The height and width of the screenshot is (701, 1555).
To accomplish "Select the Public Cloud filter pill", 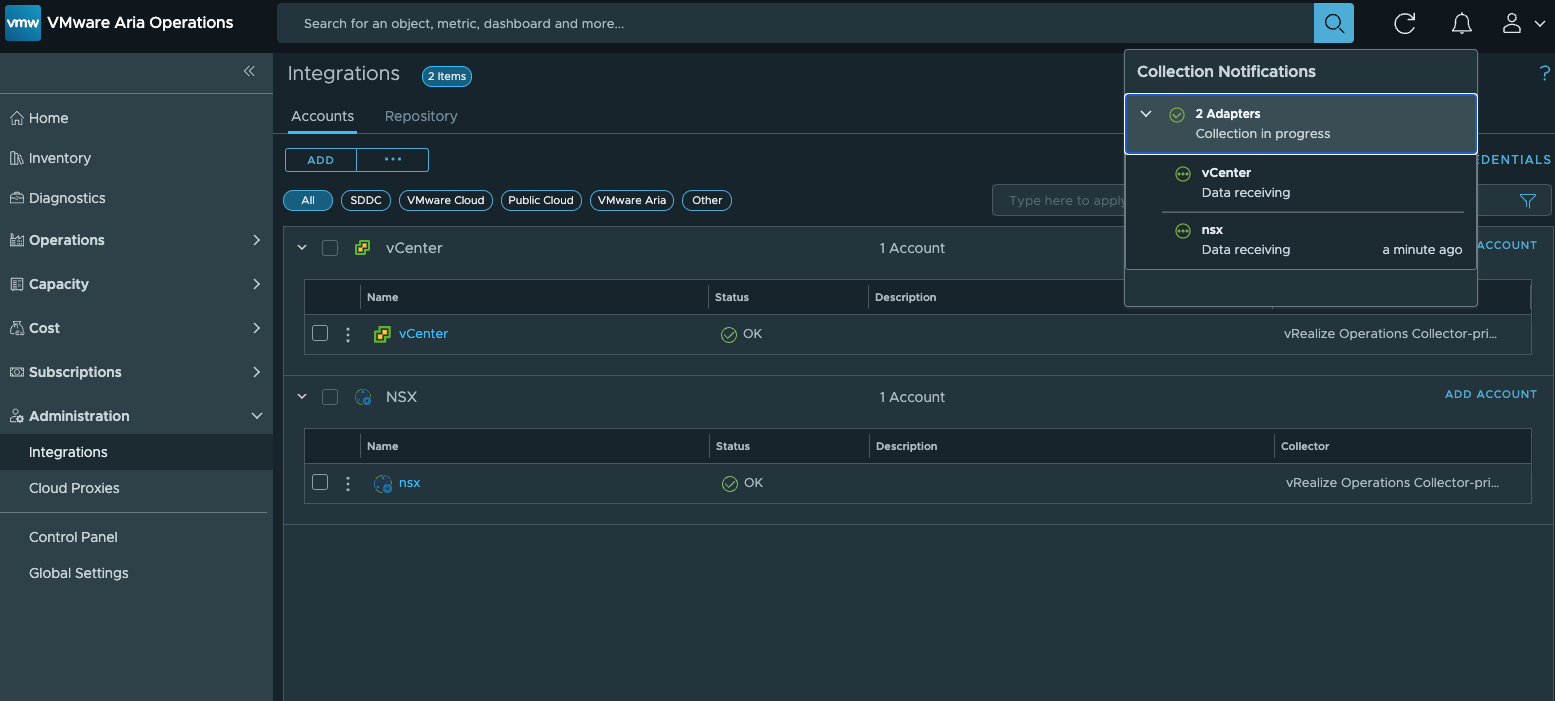I will pyautogui.click(x=541, y=200).
